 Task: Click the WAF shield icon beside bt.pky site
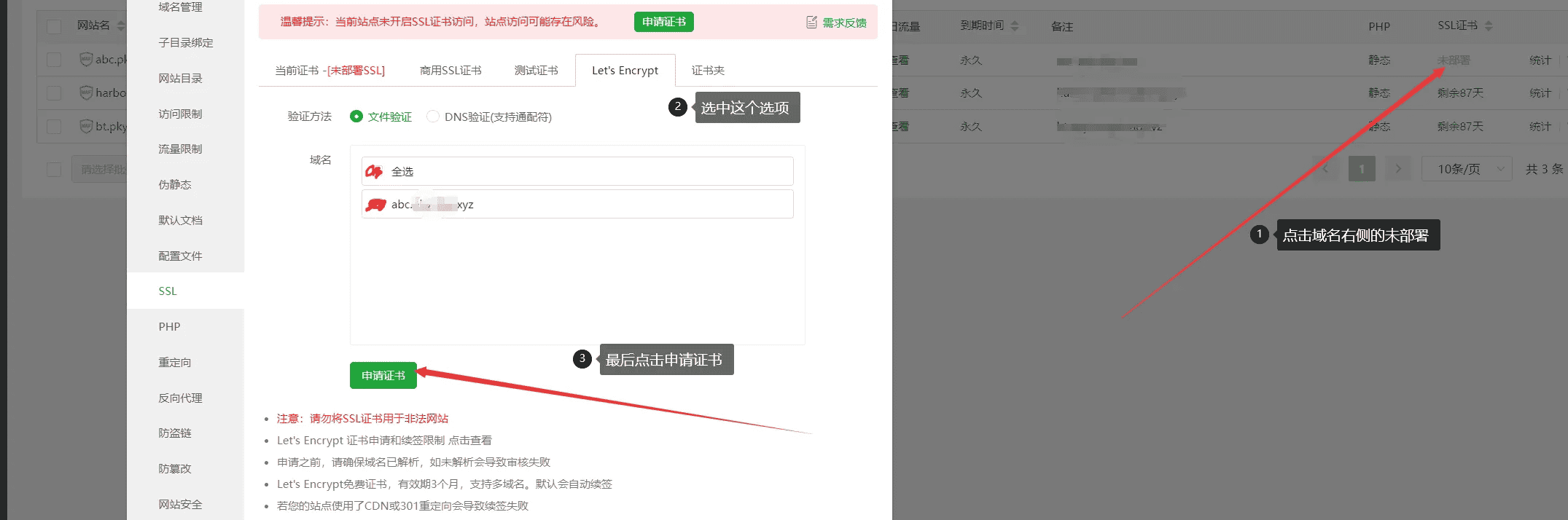[86, 126]
